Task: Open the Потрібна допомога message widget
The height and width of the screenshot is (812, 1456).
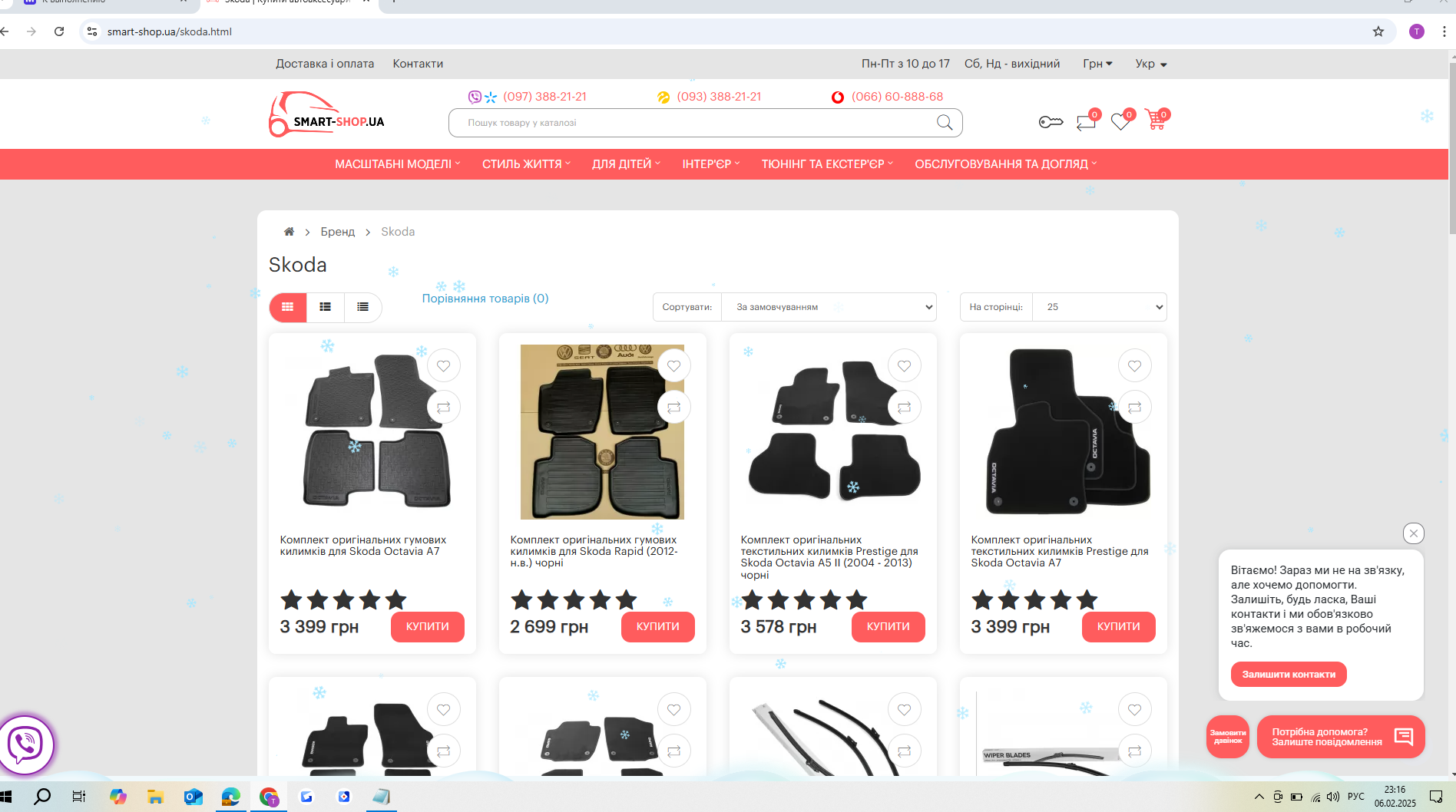Action: point(1341,737)
